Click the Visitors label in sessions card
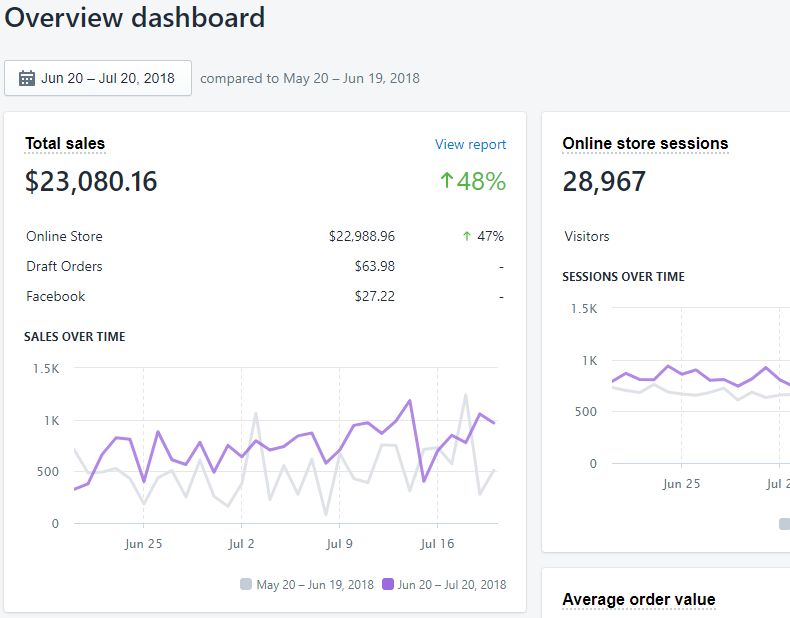 [x=587, y=237]
